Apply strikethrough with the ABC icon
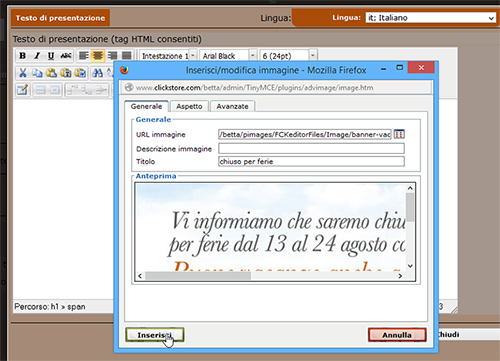Image resolution: width=500 pixels, height=361 pixels. pyautogui.click(x=66, y=56)
